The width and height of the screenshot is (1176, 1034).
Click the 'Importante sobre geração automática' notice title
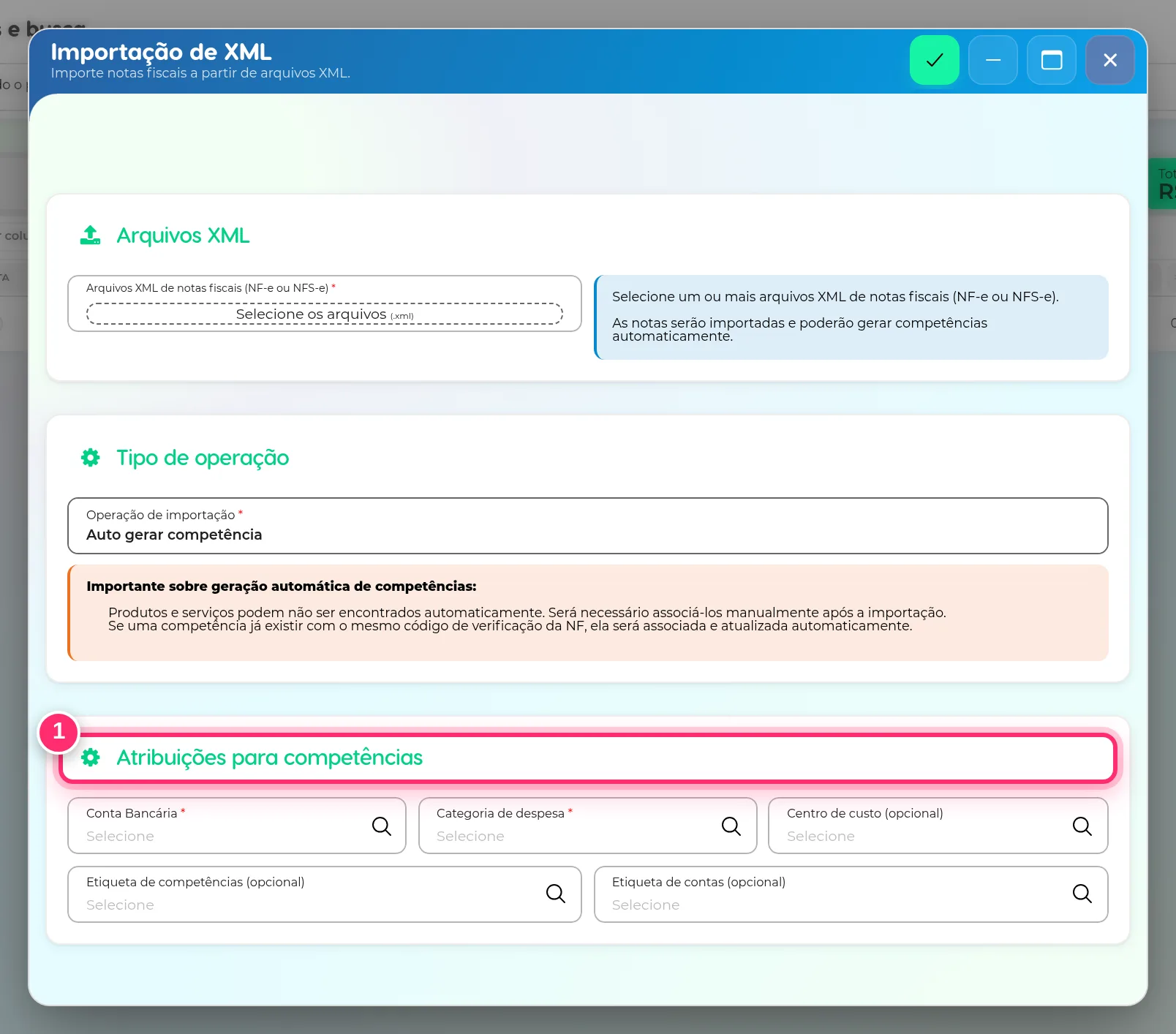(x=282, y=586)
